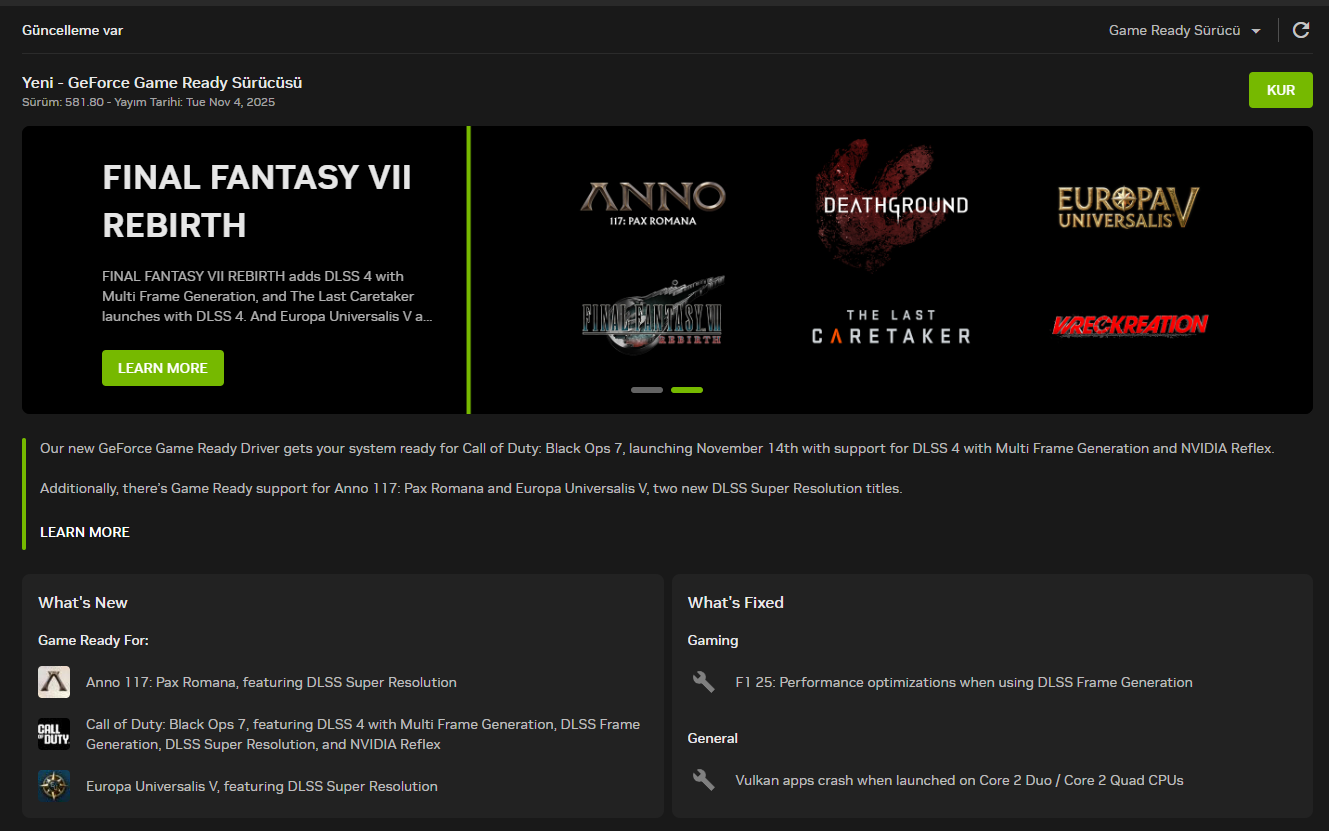Click 'Yeni - GeForce Game Ready Sürücüsü' title
The height and width of the screenshot is (831, 1329).
[x=162, y=82]
